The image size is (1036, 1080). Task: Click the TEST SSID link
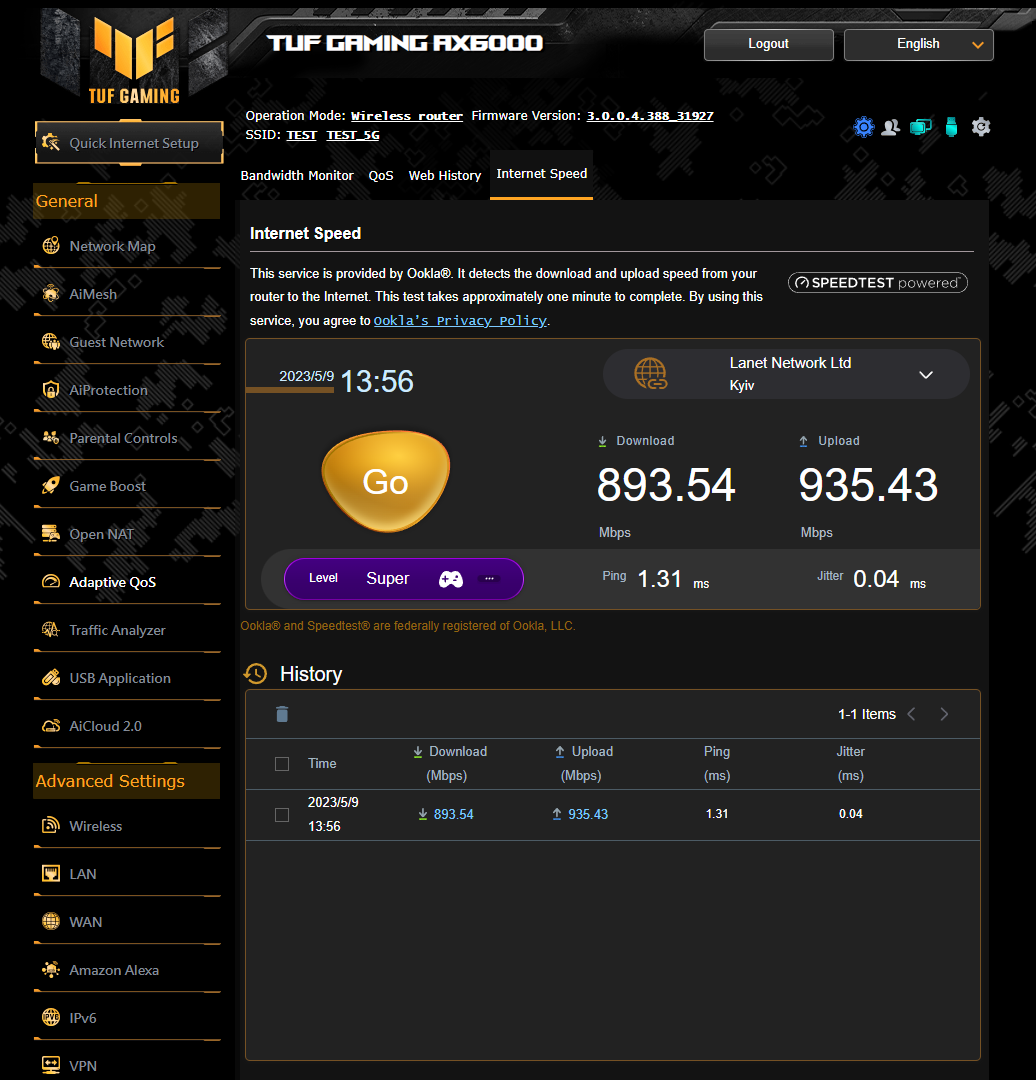[x=302, y=135]
